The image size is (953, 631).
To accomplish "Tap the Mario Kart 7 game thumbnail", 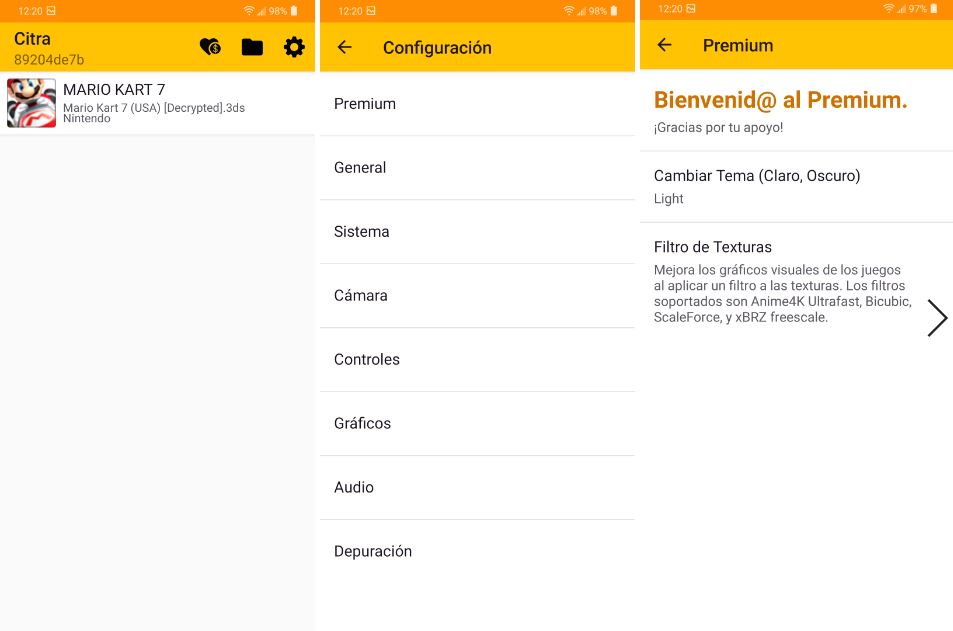I will pyautogui.click(x=32, y=103).
